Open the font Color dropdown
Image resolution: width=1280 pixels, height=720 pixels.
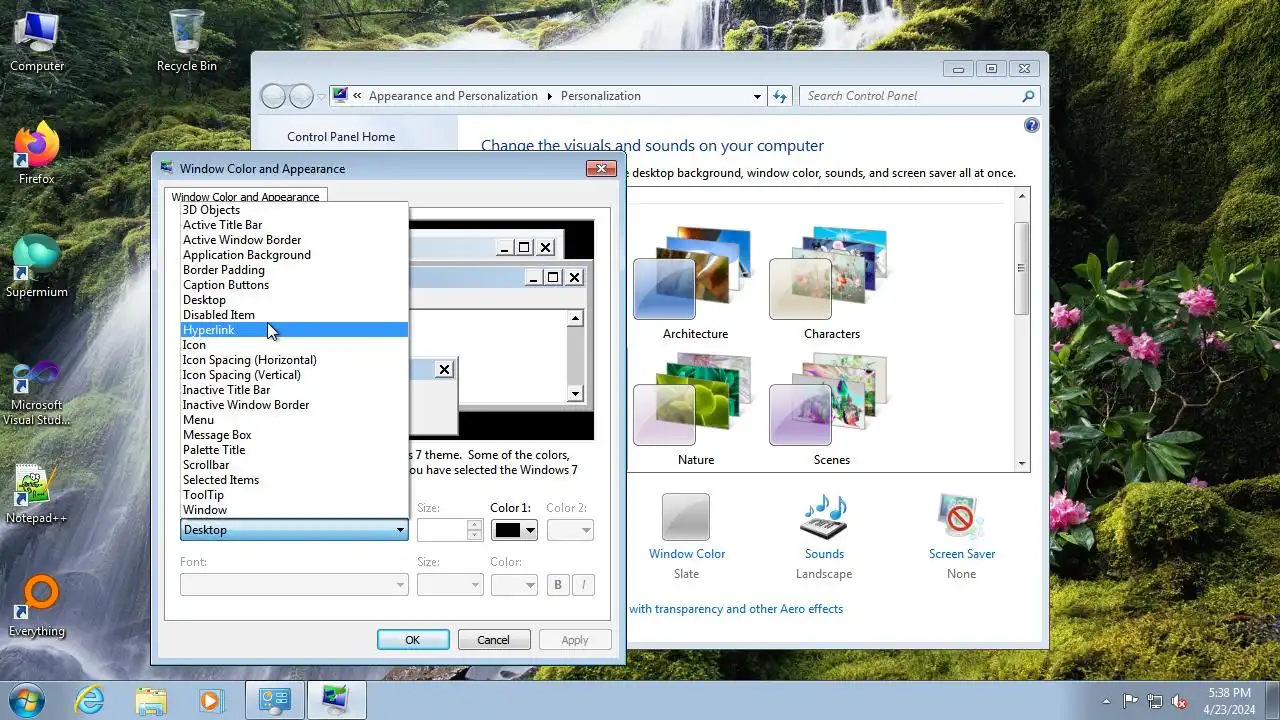[515, 585]
